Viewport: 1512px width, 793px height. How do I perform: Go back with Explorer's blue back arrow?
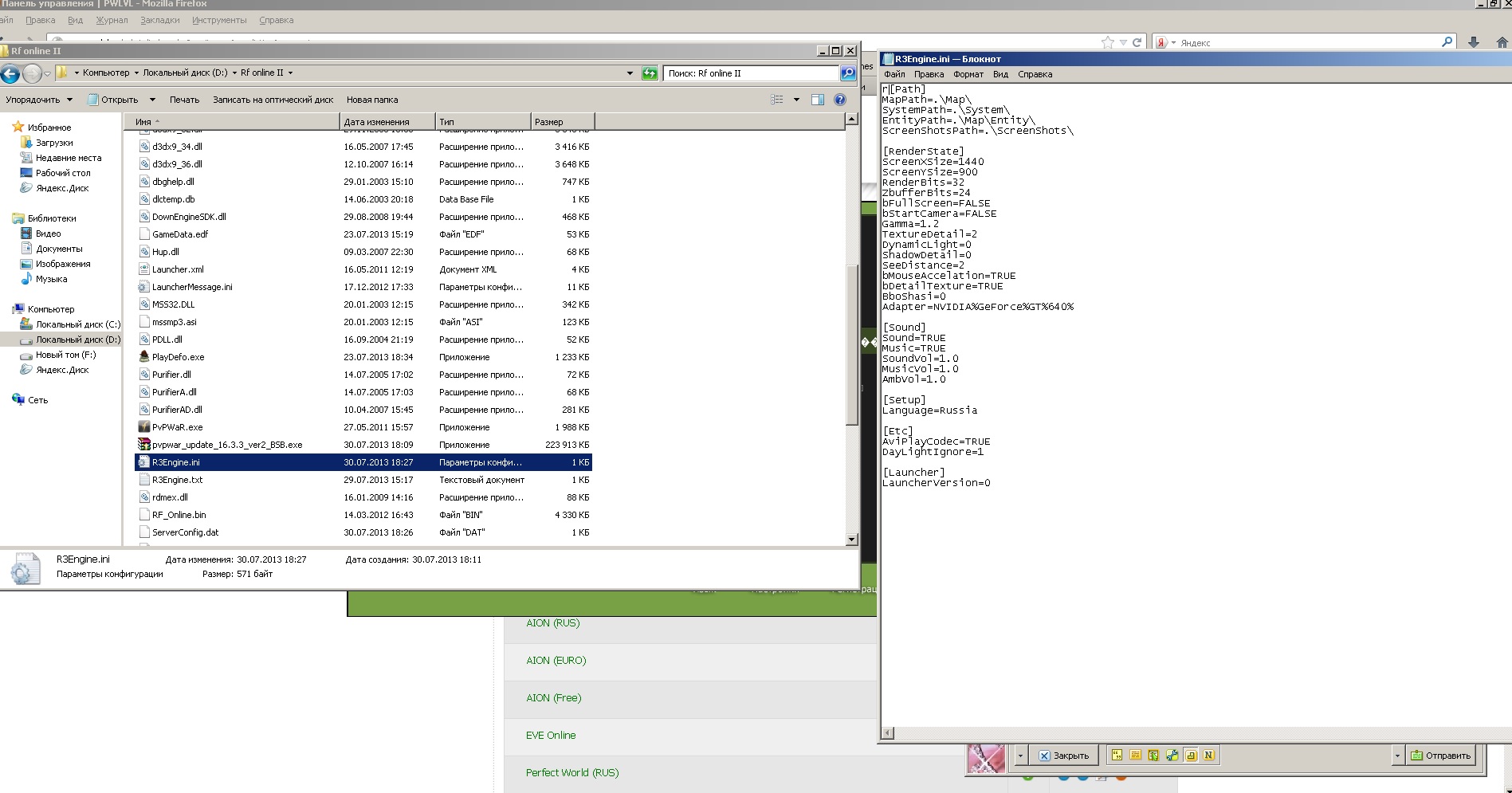click(x=10, y=73)
